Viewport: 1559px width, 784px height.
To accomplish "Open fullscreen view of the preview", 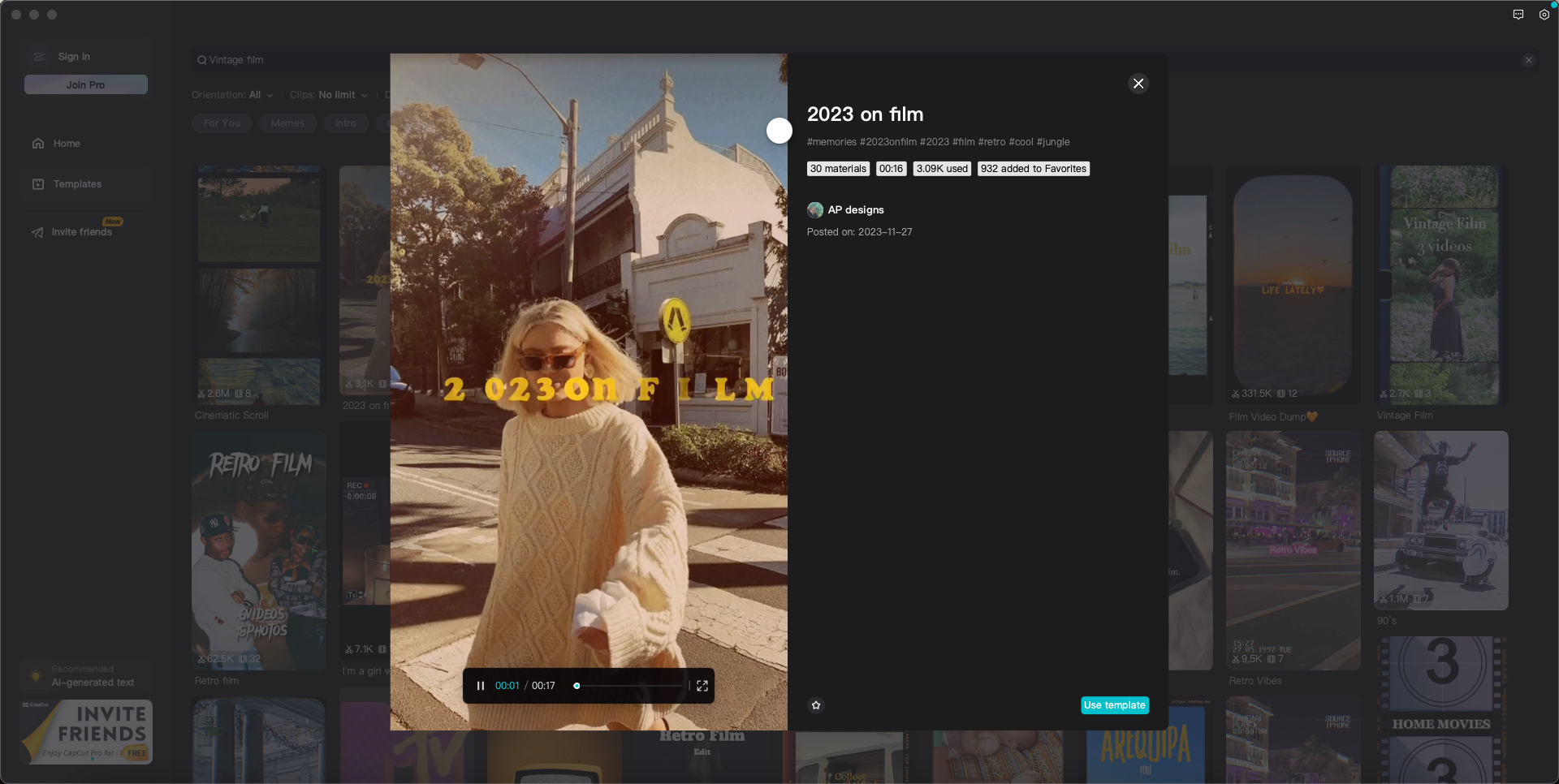I will pyautogui.click(x=702, y=686).
